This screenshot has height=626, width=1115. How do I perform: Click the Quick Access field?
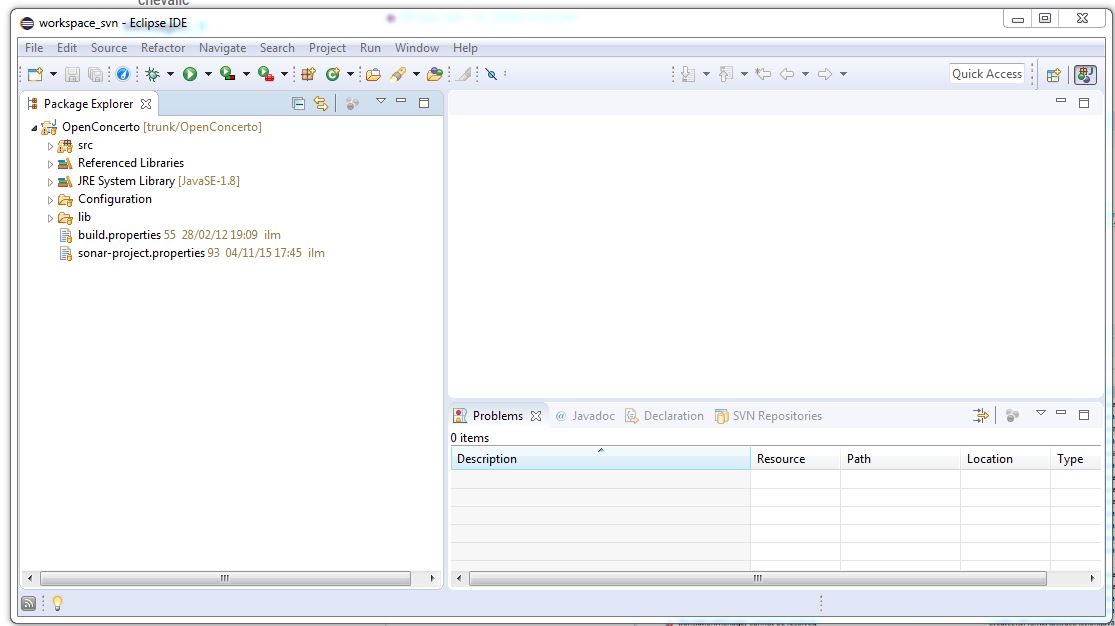pos(987,74)
